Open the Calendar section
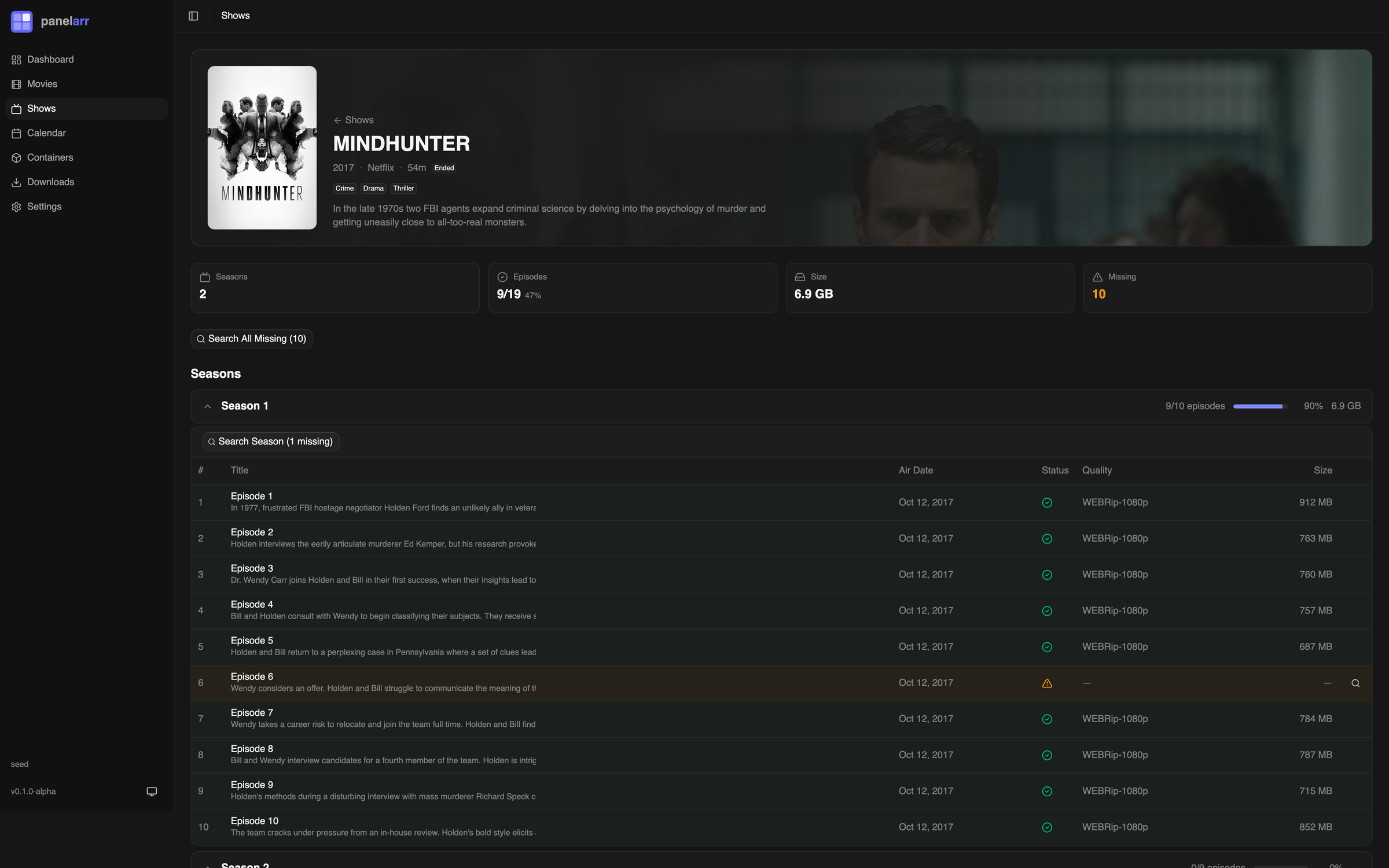The height and width of the screenshot is (868, 1389). pos(46,133)
